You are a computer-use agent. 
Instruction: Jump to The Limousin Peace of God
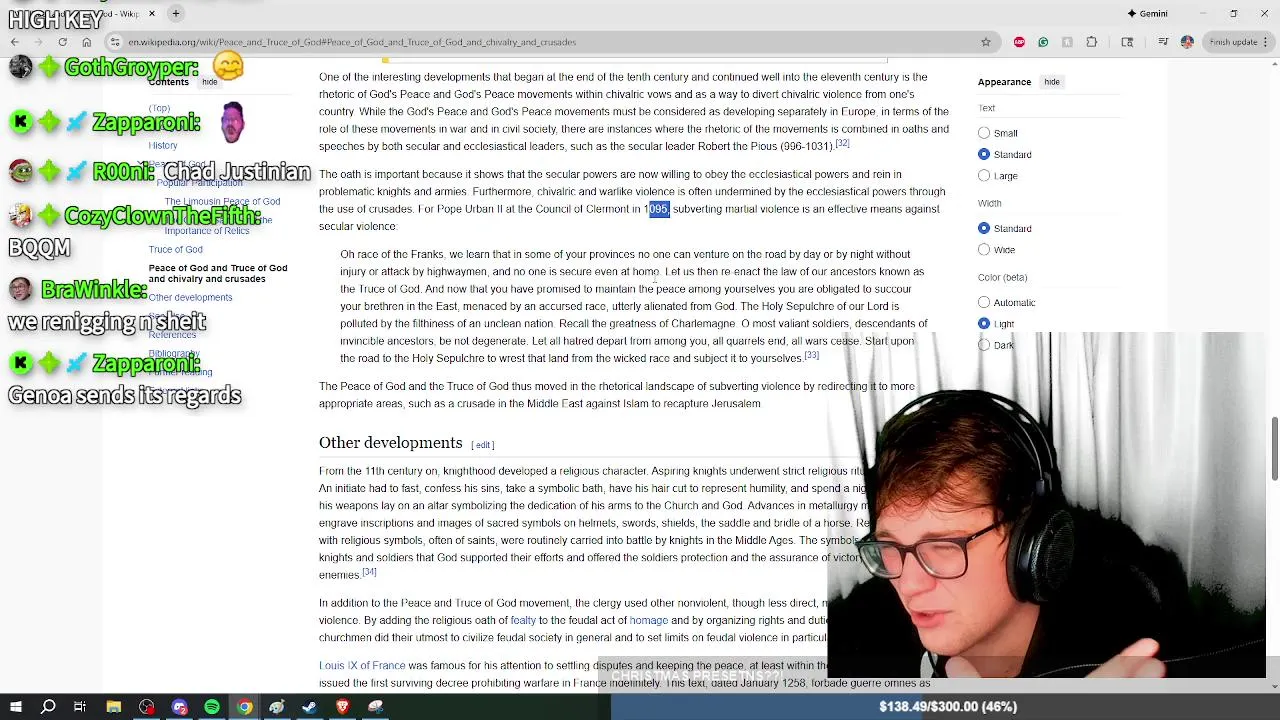point(222,201)
